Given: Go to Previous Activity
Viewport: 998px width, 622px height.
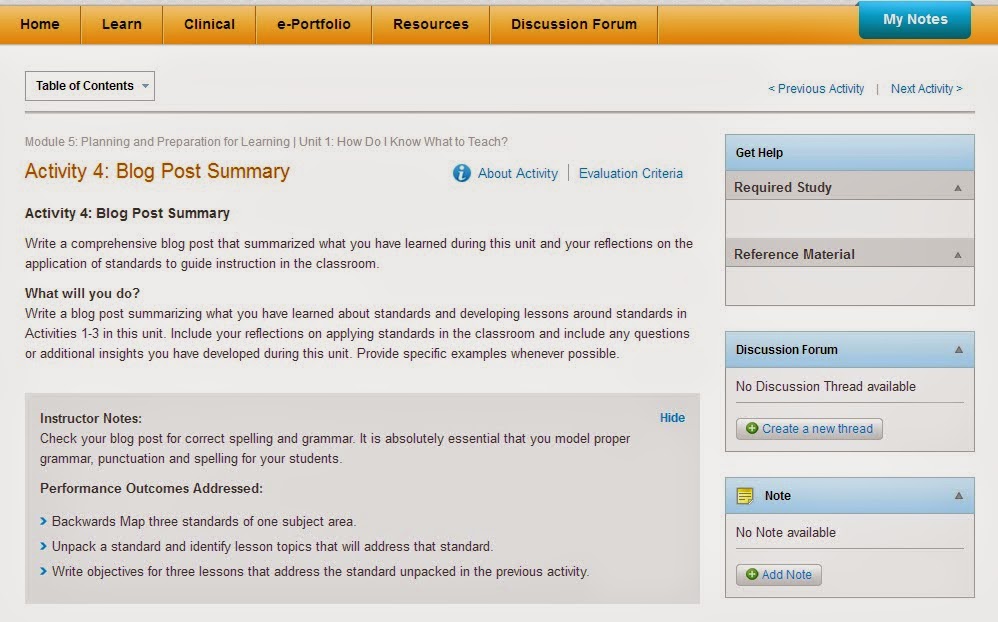Looking at the screenshot, I should (x=816, y=89).
